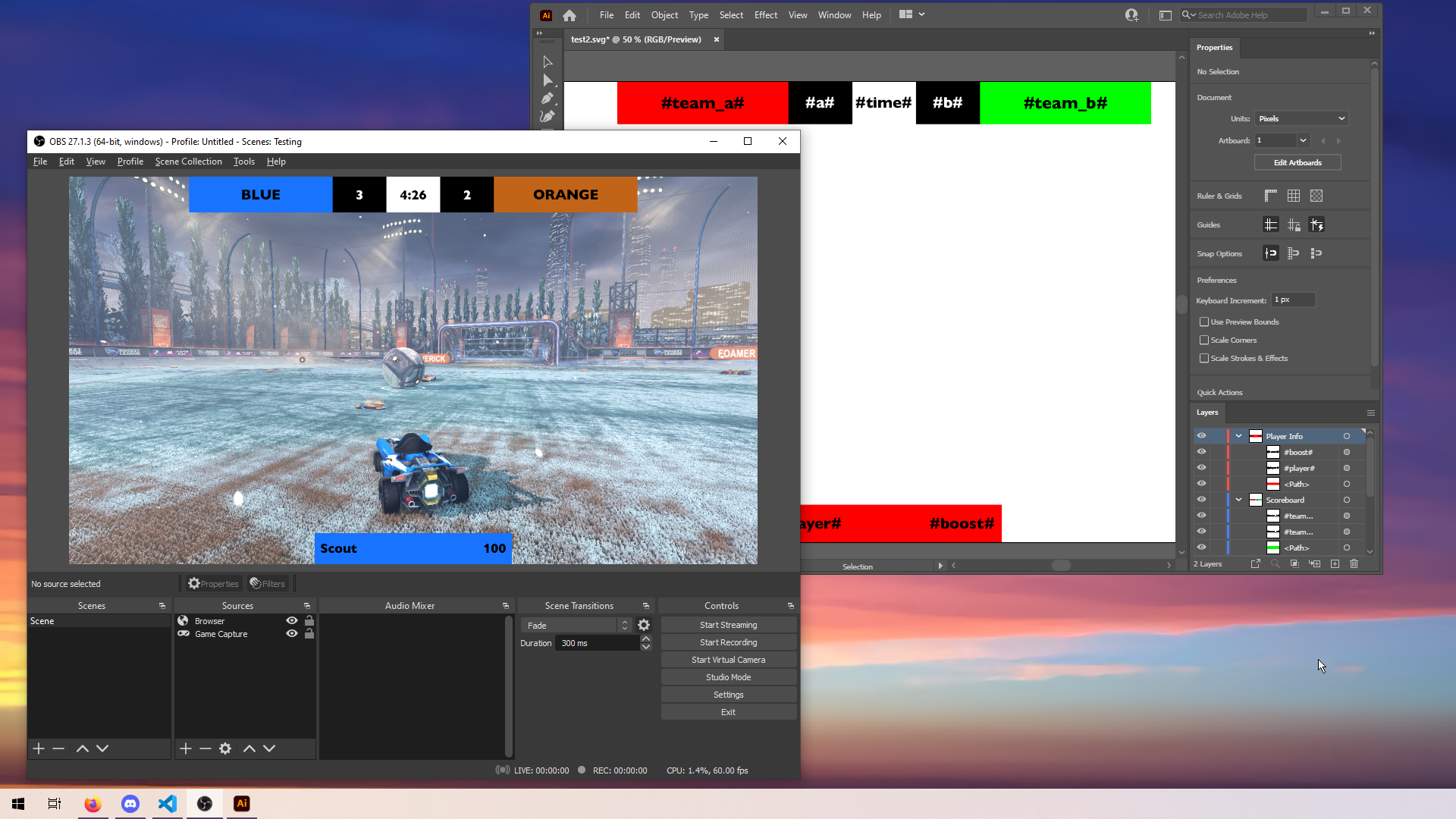This screenshot has height=819, width=1456.
Task: Click the Start Streaming button
Action: coord(728,624)
